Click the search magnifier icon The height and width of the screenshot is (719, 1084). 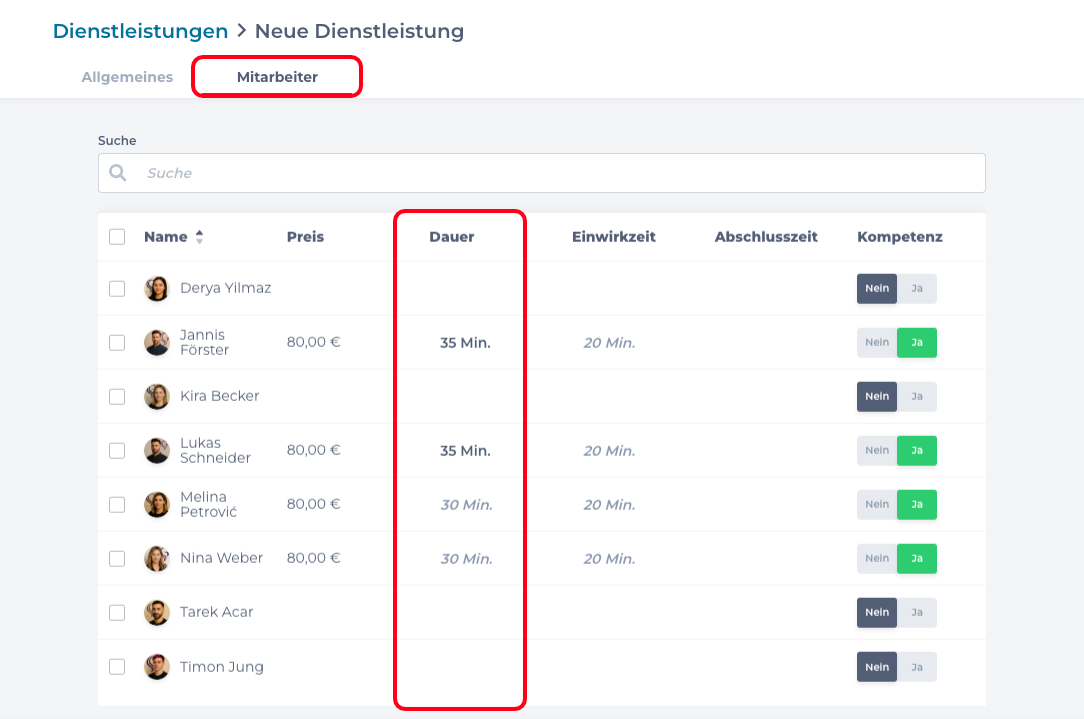click(x=118, y=173)
